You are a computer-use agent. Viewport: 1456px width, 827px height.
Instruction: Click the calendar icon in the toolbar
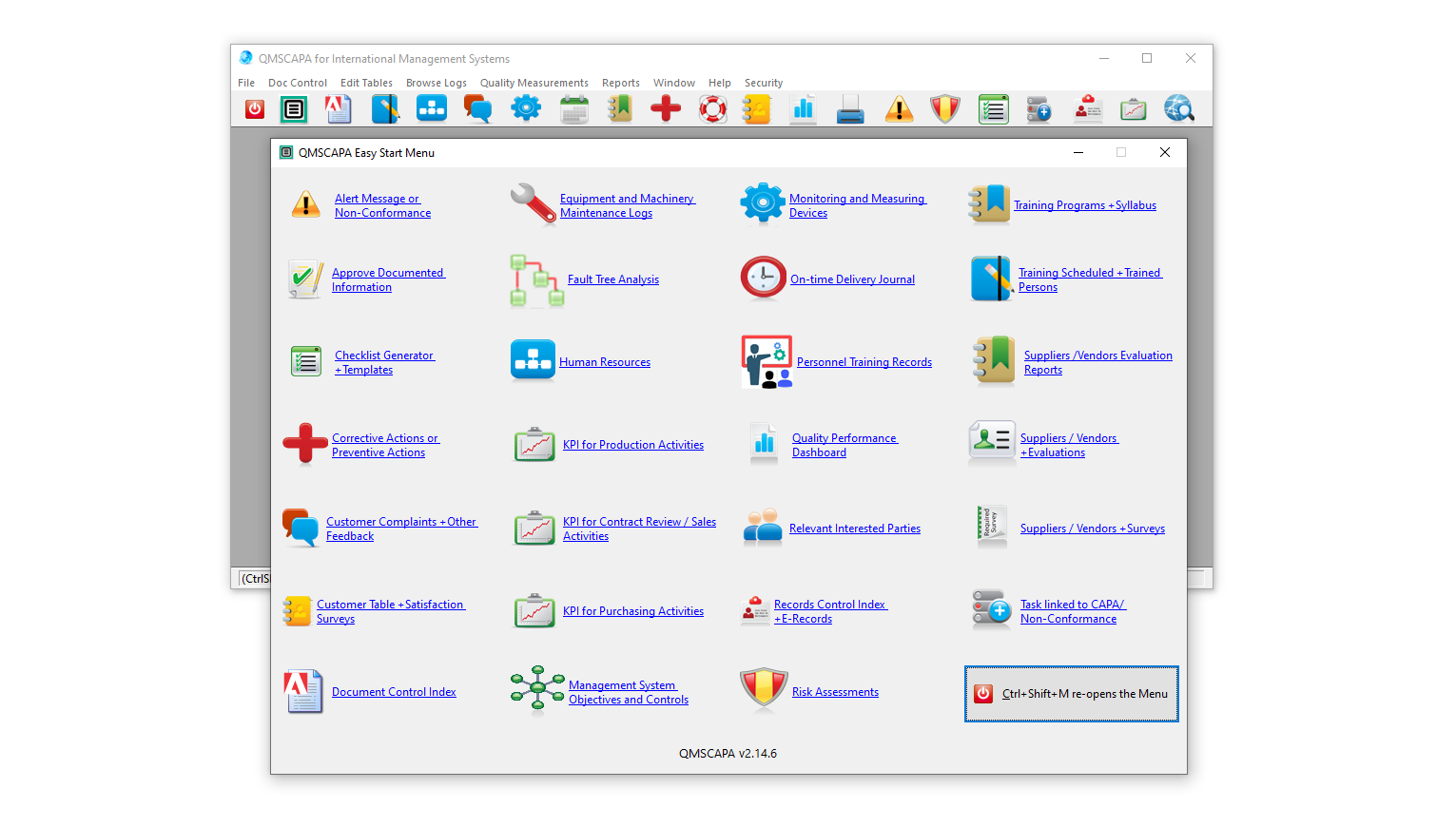tap(574, 109)
